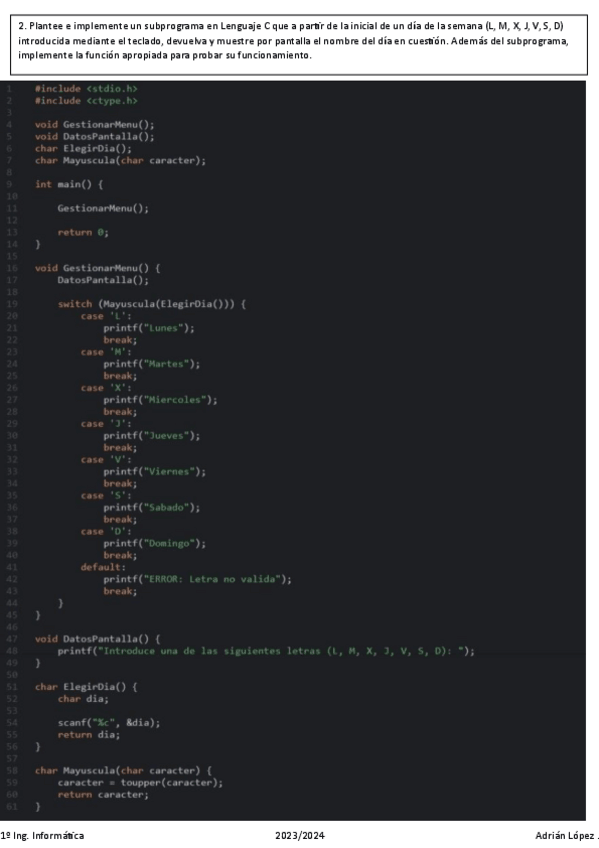Click the scanf("%c", &dia); line
599x848 pixels.
click(x=109, y=723)
